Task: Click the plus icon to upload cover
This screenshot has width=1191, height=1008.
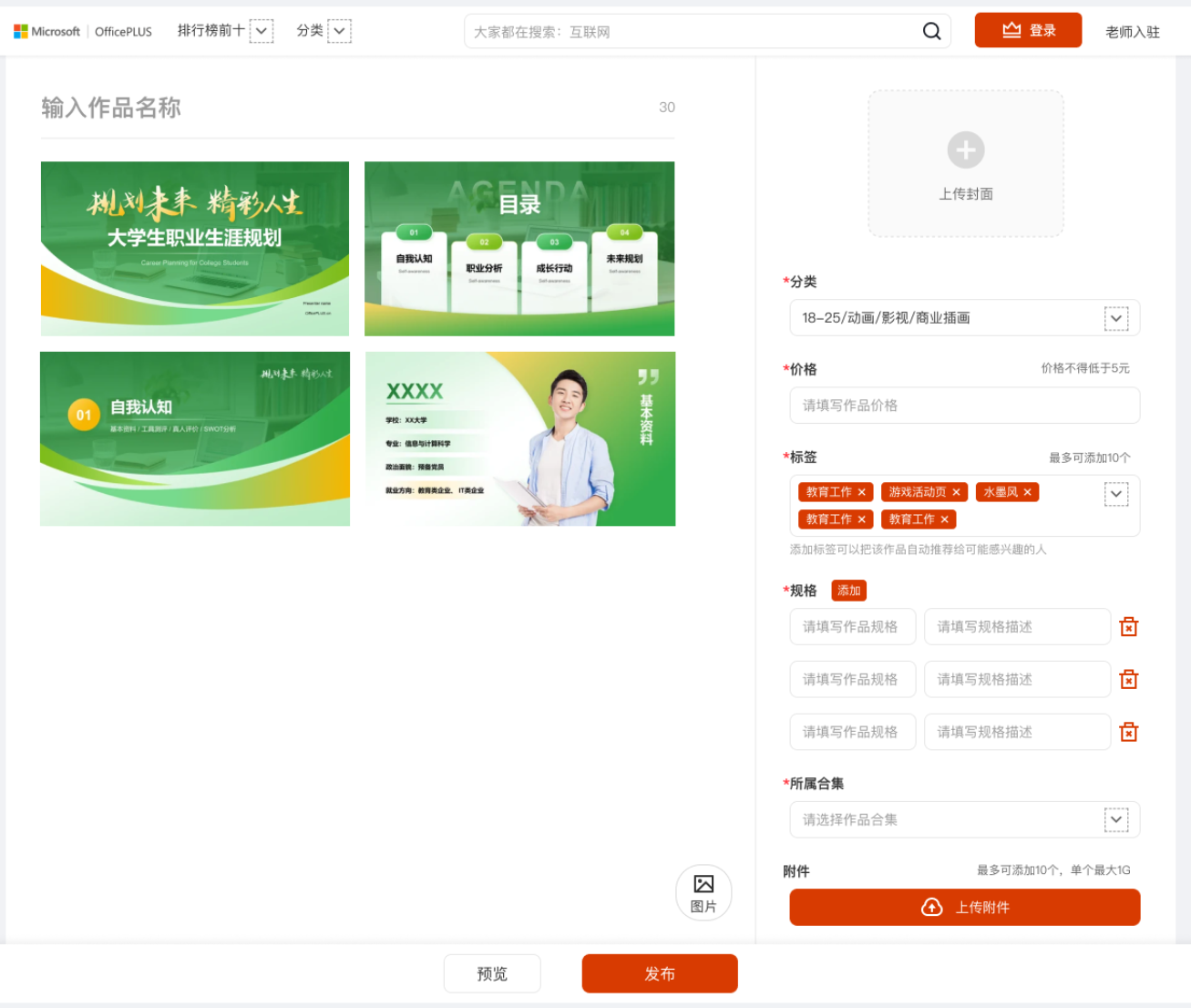Action: click(965, 150)
